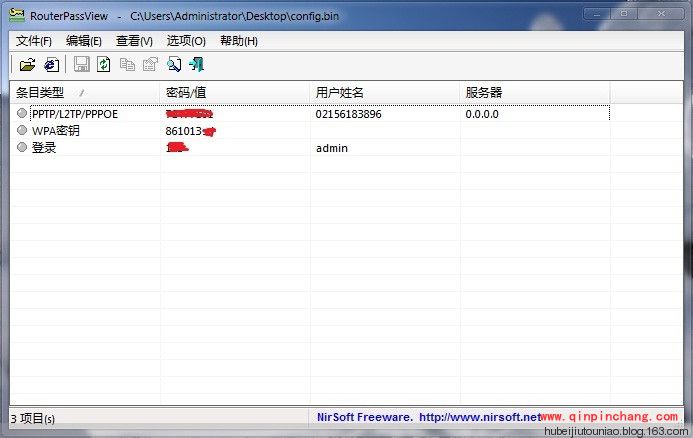
Task: Close the RouterPassView window
Action: 661,14
